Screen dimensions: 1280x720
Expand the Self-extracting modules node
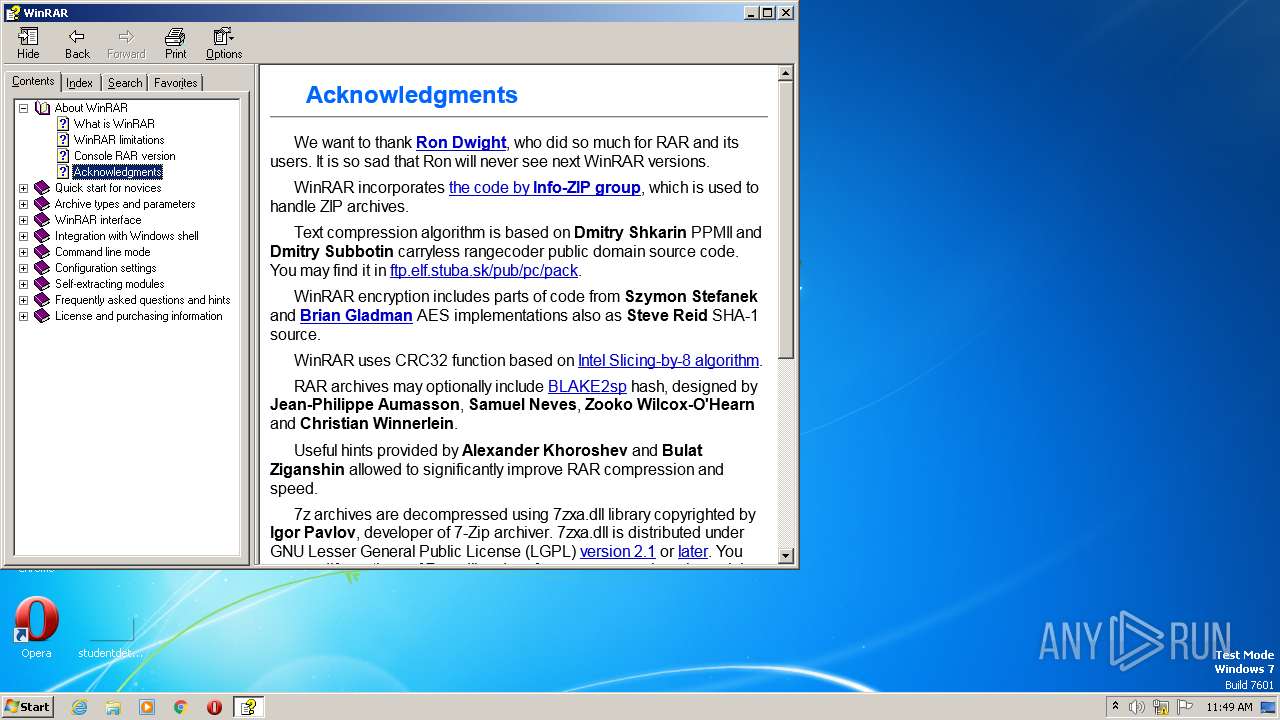(23, 284)
